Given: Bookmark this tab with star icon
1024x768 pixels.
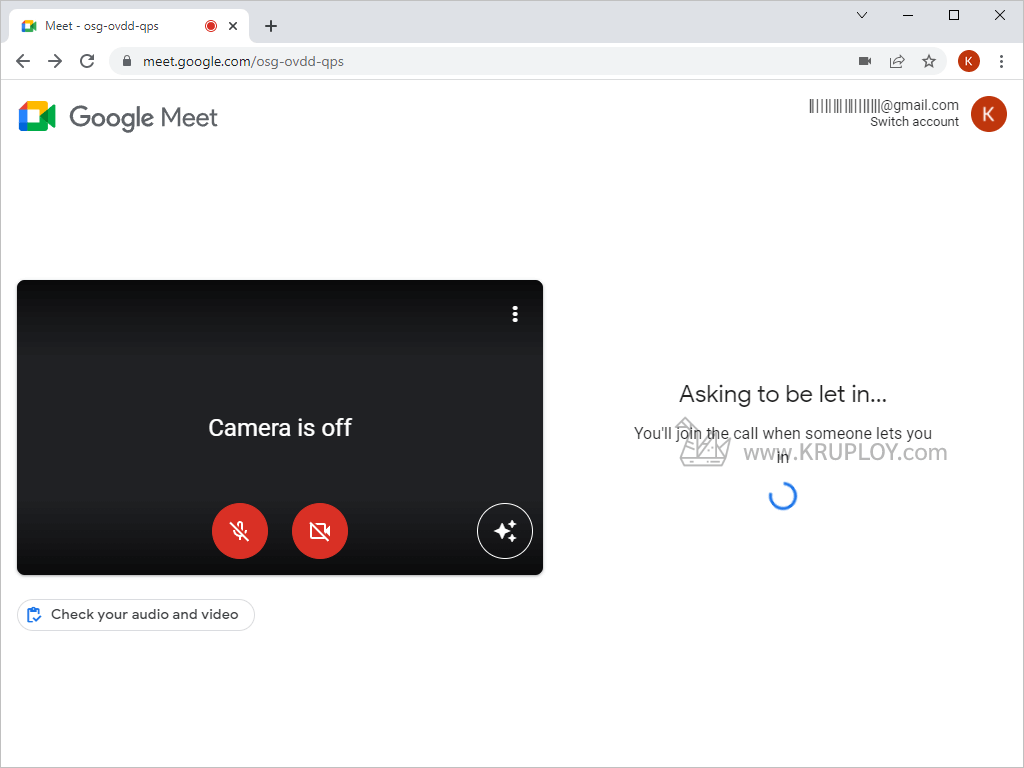Looking at the screenshot, I should (x=929, y=61).
